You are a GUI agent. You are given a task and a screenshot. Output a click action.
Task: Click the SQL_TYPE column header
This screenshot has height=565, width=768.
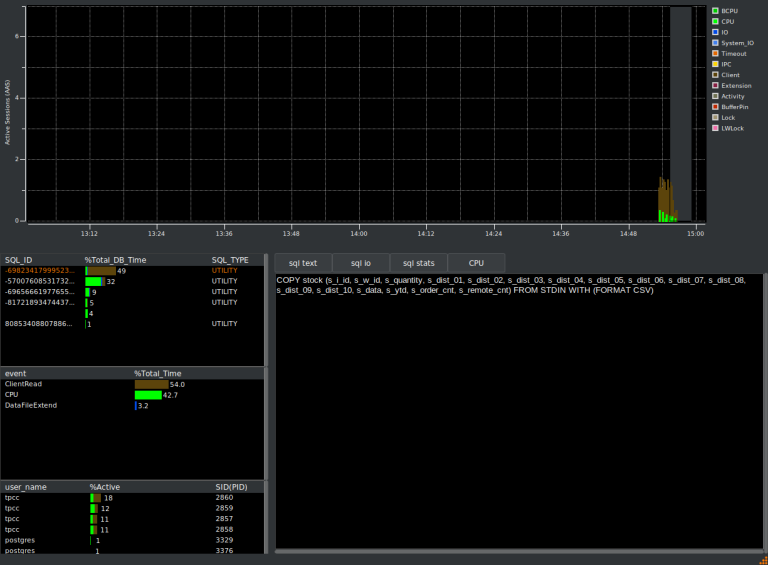click(229, 260)
